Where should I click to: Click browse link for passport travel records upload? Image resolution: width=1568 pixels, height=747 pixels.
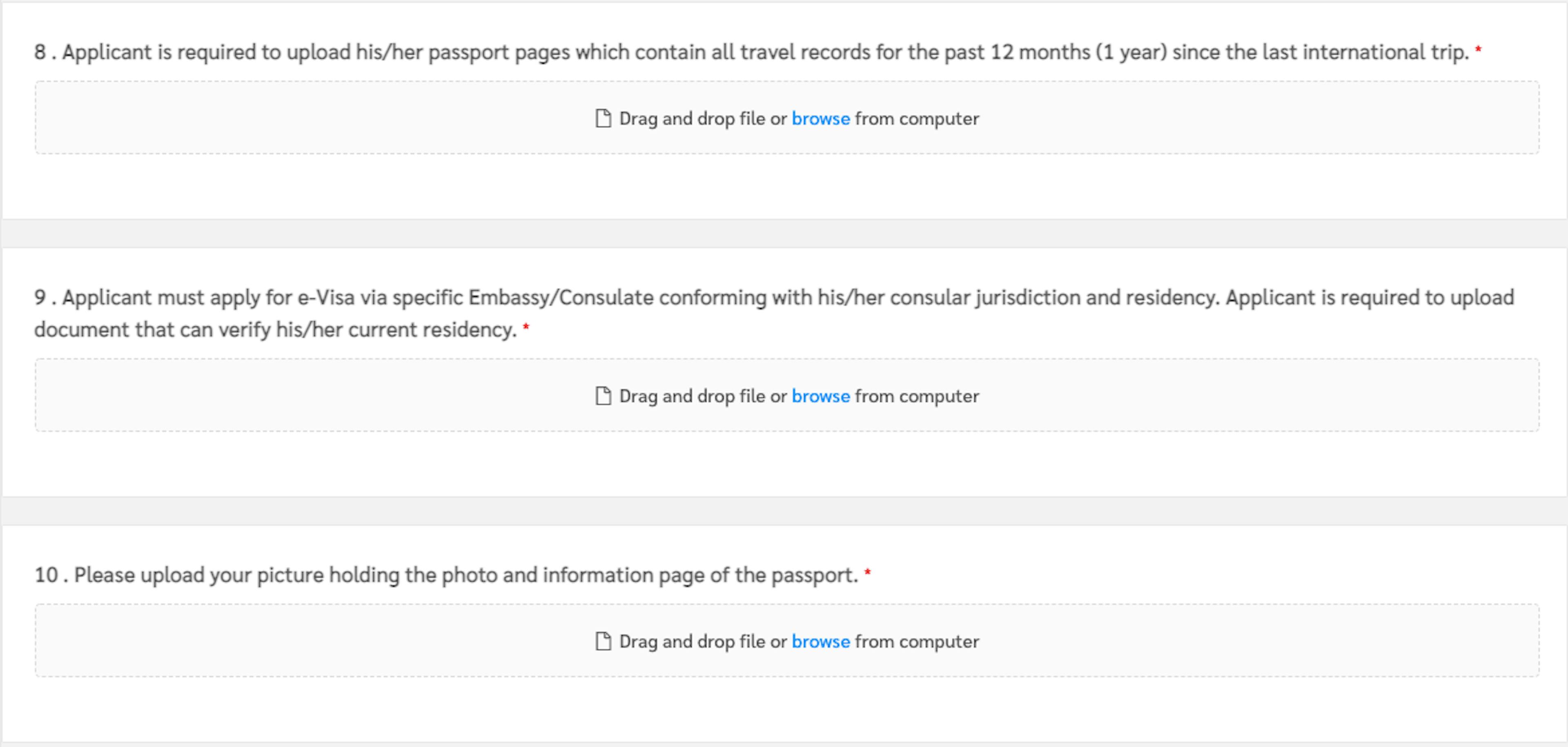coord(820,118)
